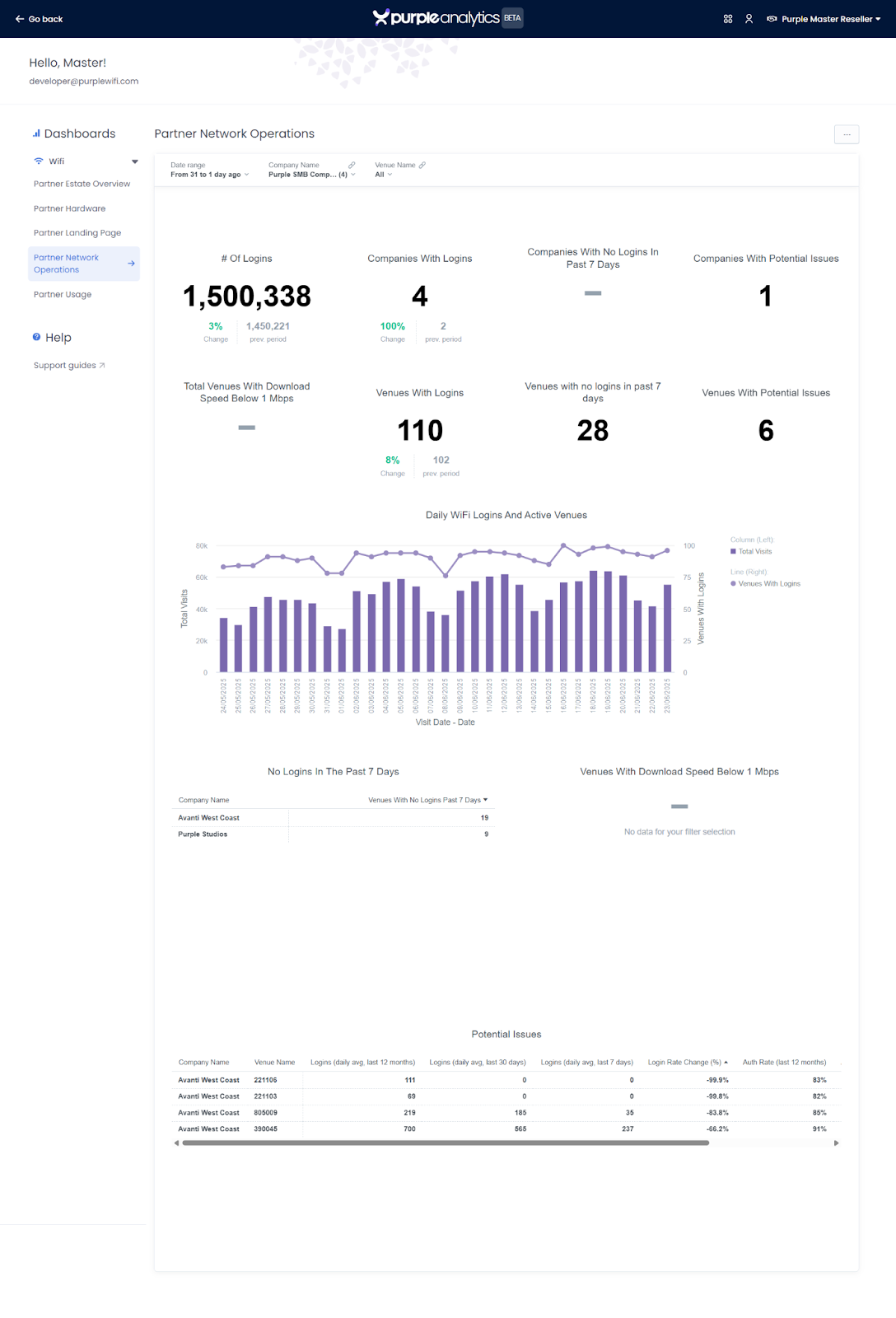Click venue 805009 in Potential Issues table
The image size is (896, 1318).
[265, 1113]
